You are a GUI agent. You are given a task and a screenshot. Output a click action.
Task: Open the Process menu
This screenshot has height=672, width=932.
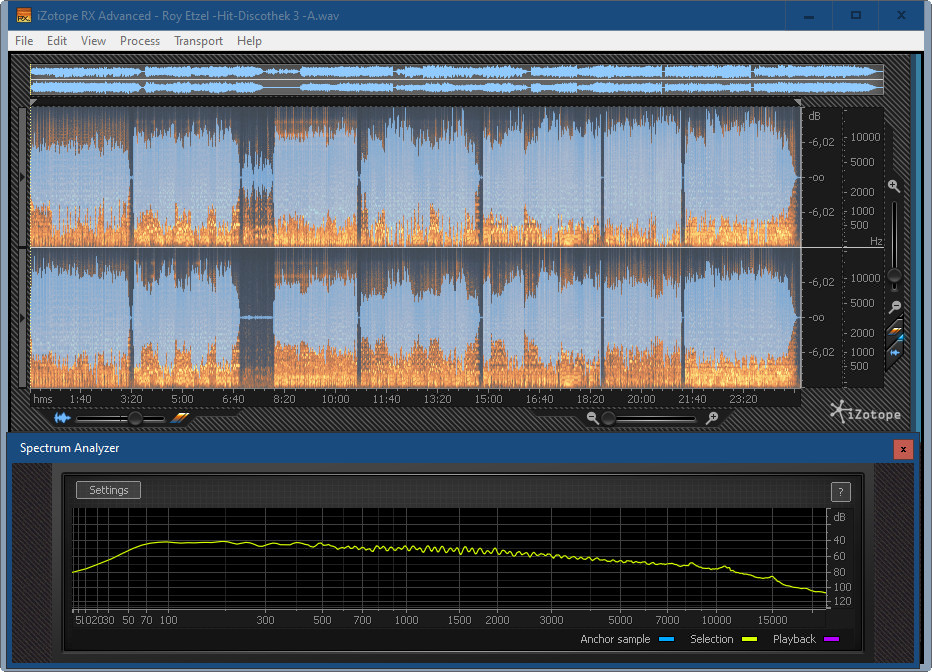point(140,41)
